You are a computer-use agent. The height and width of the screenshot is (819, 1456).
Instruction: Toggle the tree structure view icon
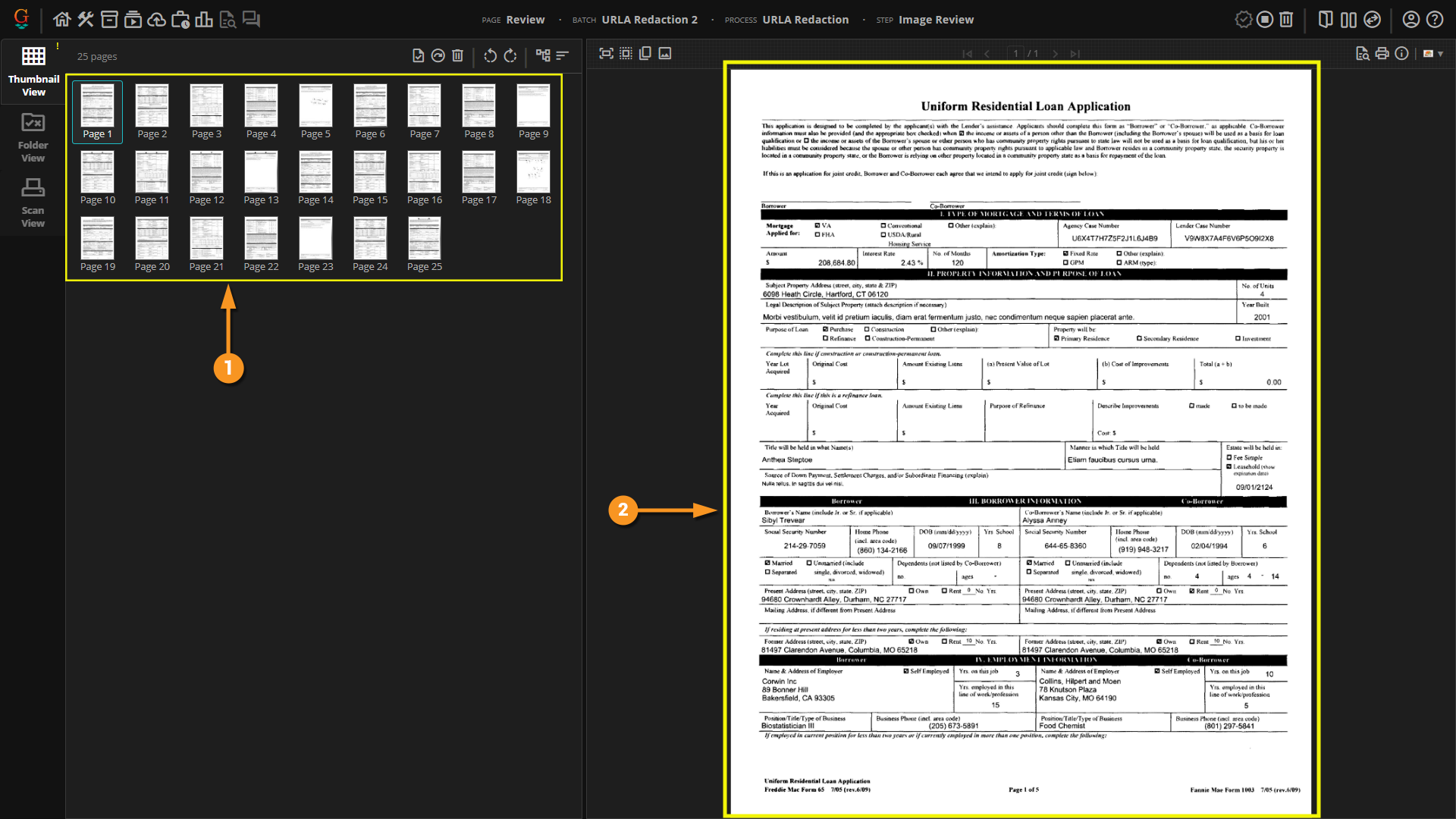point(542,55)
